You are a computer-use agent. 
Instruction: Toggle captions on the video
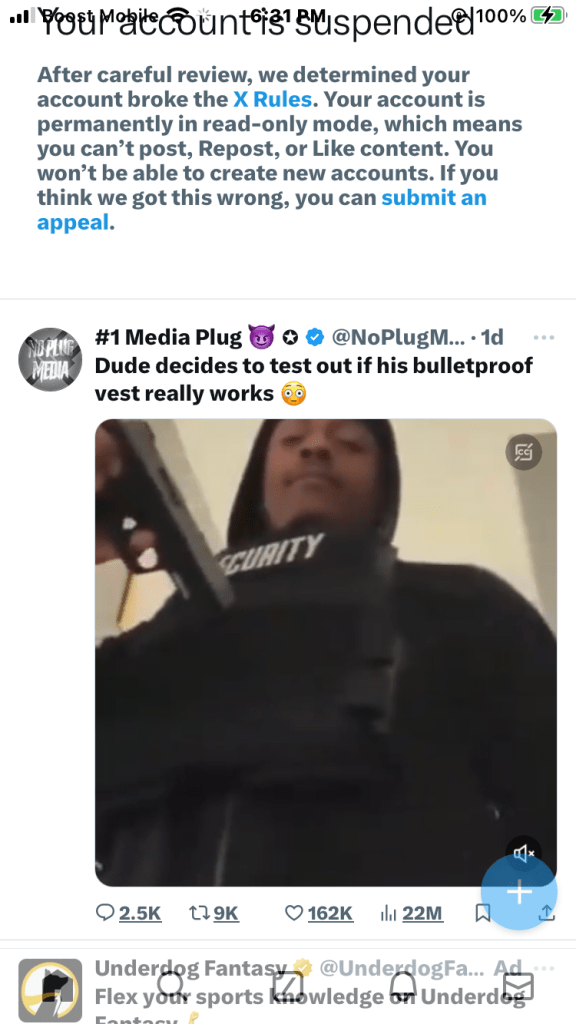524,452
